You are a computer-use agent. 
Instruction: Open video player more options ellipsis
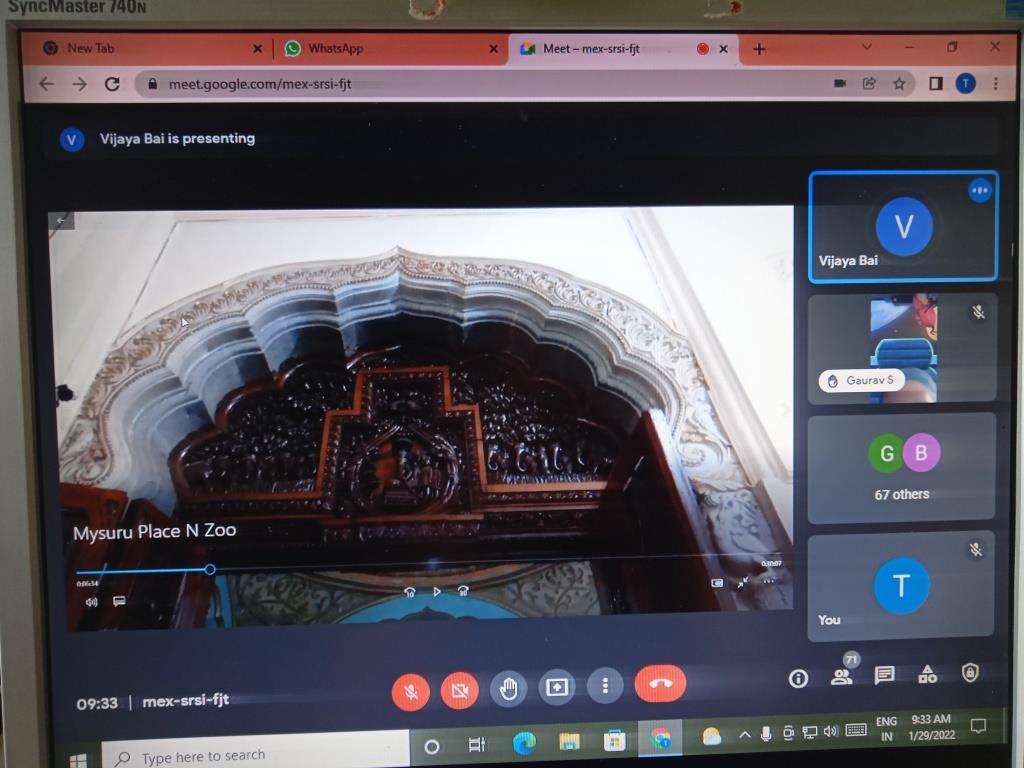(x=769, y=581)
